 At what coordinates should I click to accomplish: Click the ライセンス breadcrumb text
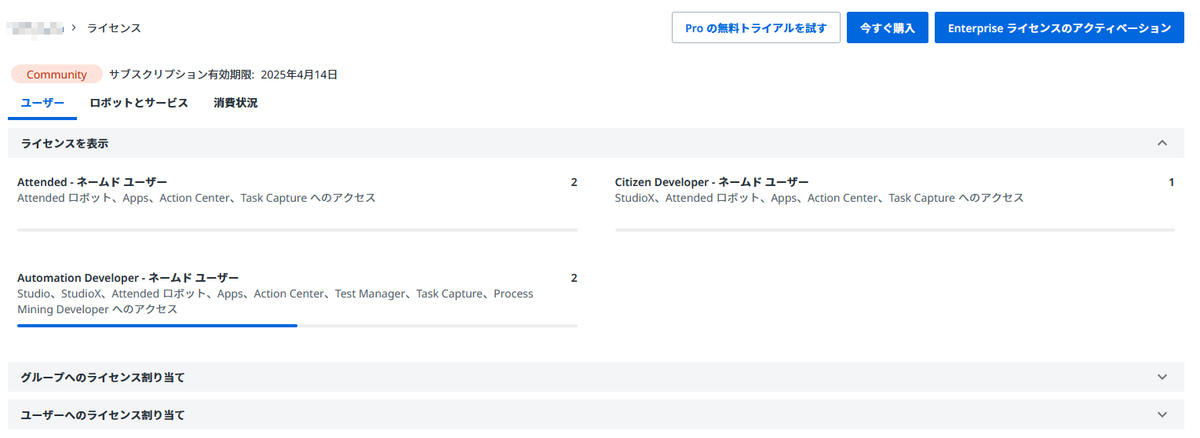pos(114,28)
